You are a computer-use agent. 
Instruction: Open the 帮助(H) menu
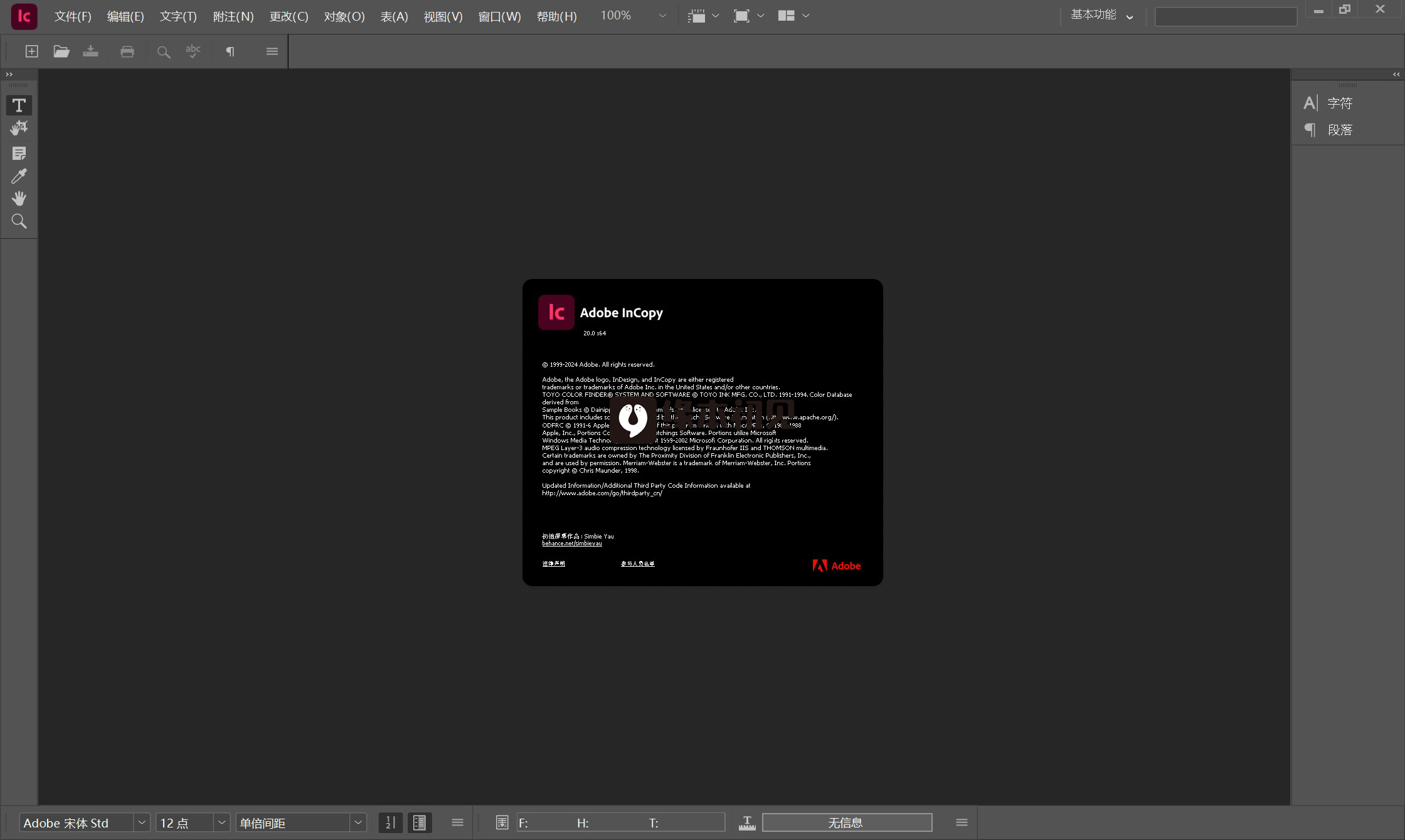[556, 16]
